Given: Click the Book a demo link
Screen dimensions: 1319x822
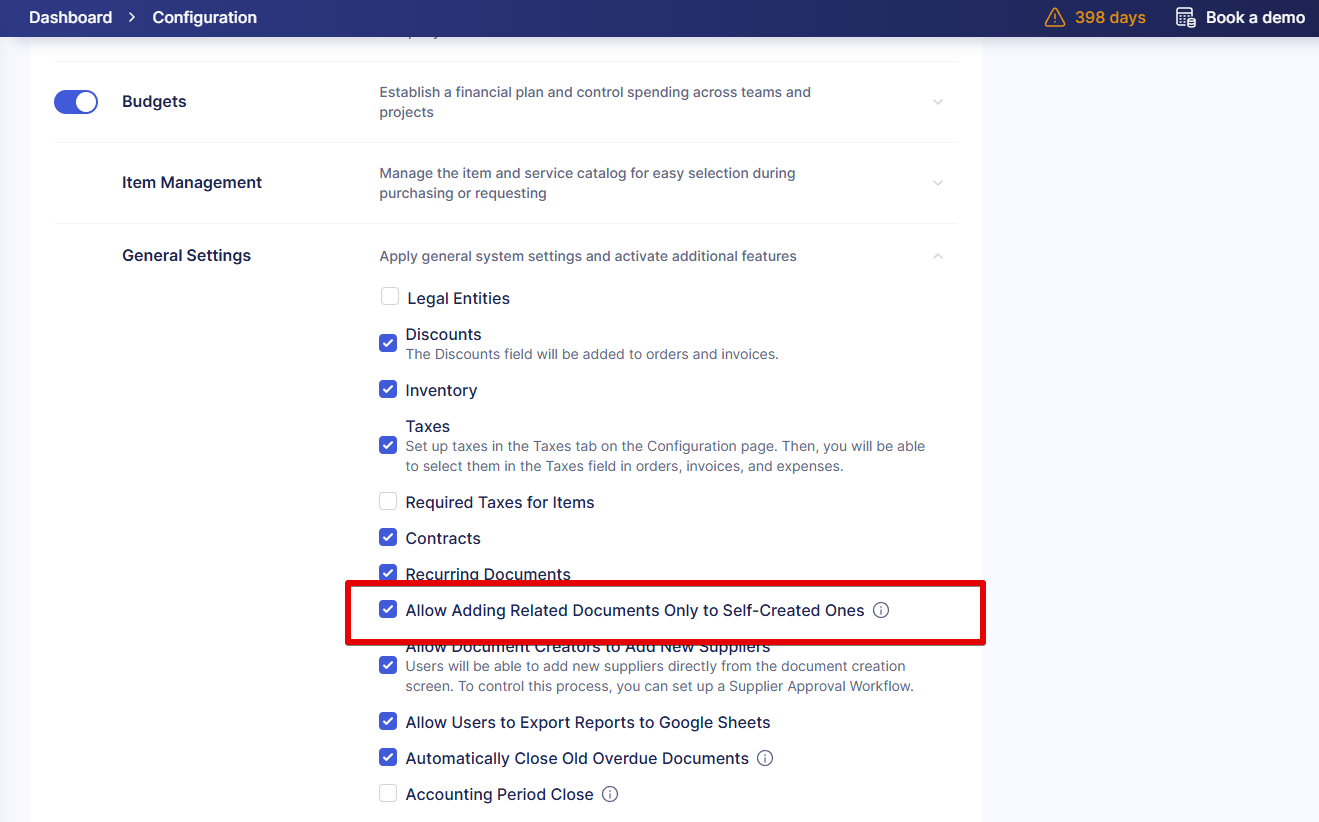Looking at the screenshot, I should (x=1254, y=18).
